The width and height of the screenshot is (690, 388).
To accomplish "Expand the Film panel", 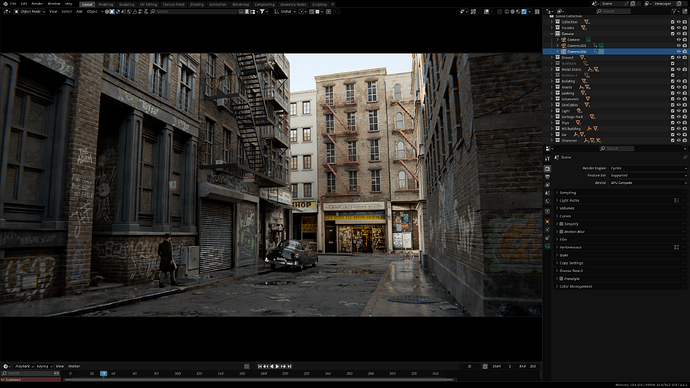I will click(x=620, y=239).
